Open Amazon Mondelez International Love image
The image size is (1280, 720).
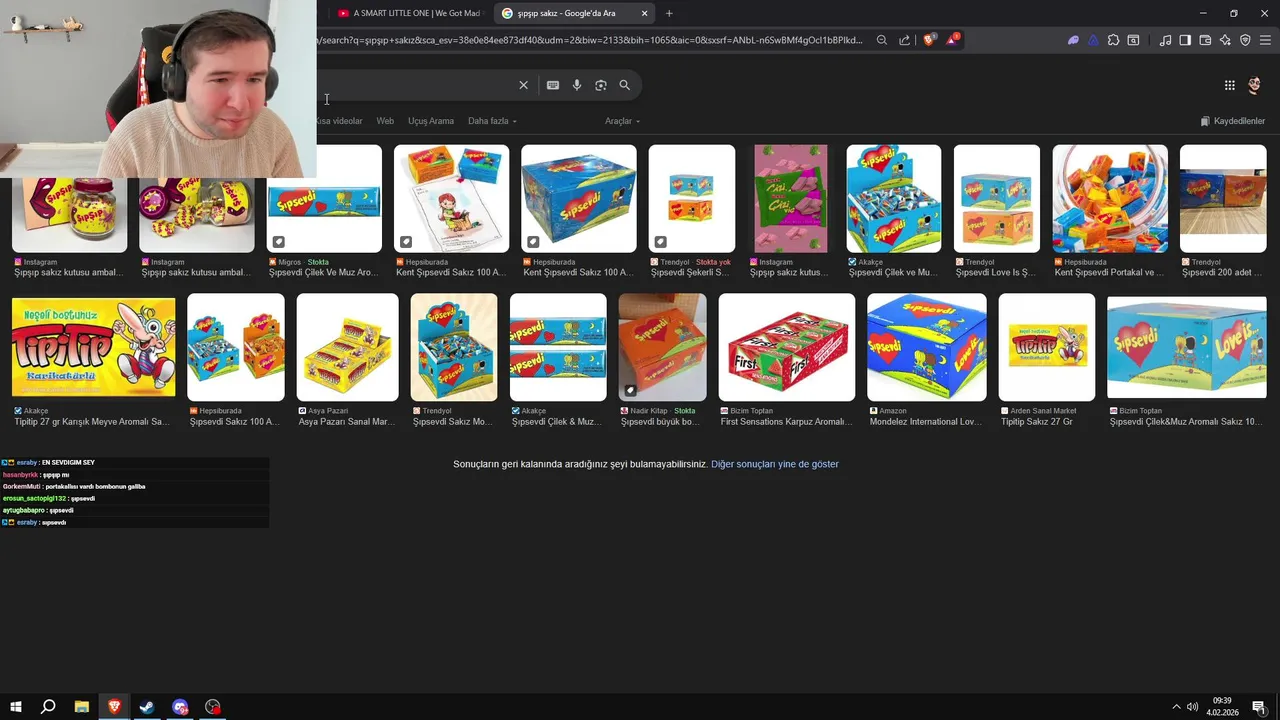pos(927,347)
